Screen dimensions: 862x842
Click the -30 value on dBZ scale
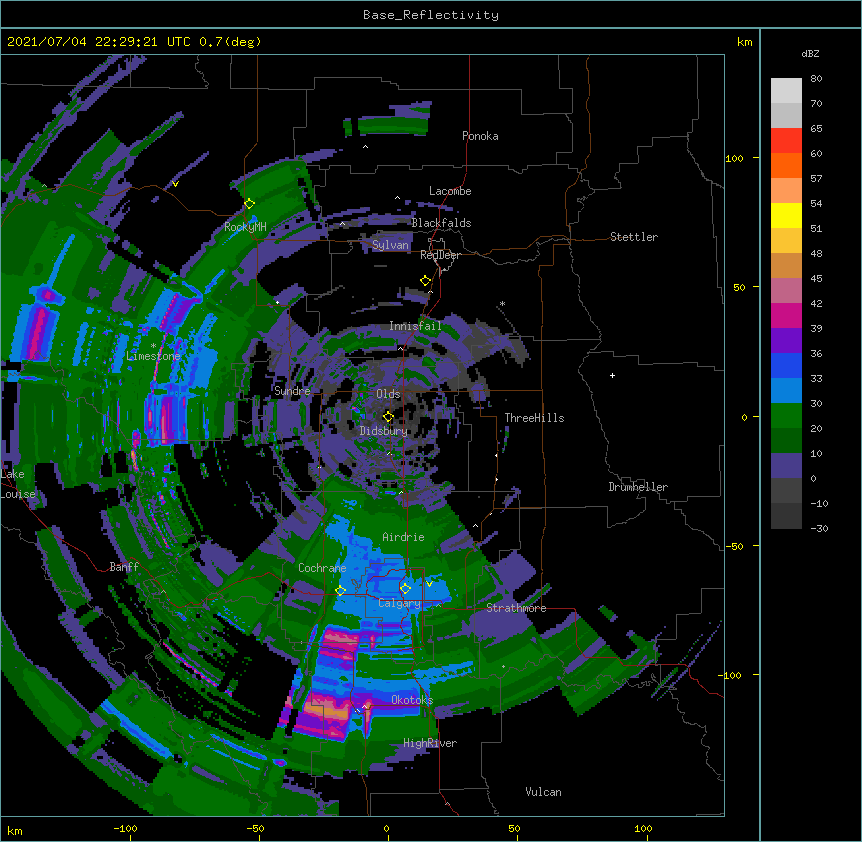coord(819,528)
